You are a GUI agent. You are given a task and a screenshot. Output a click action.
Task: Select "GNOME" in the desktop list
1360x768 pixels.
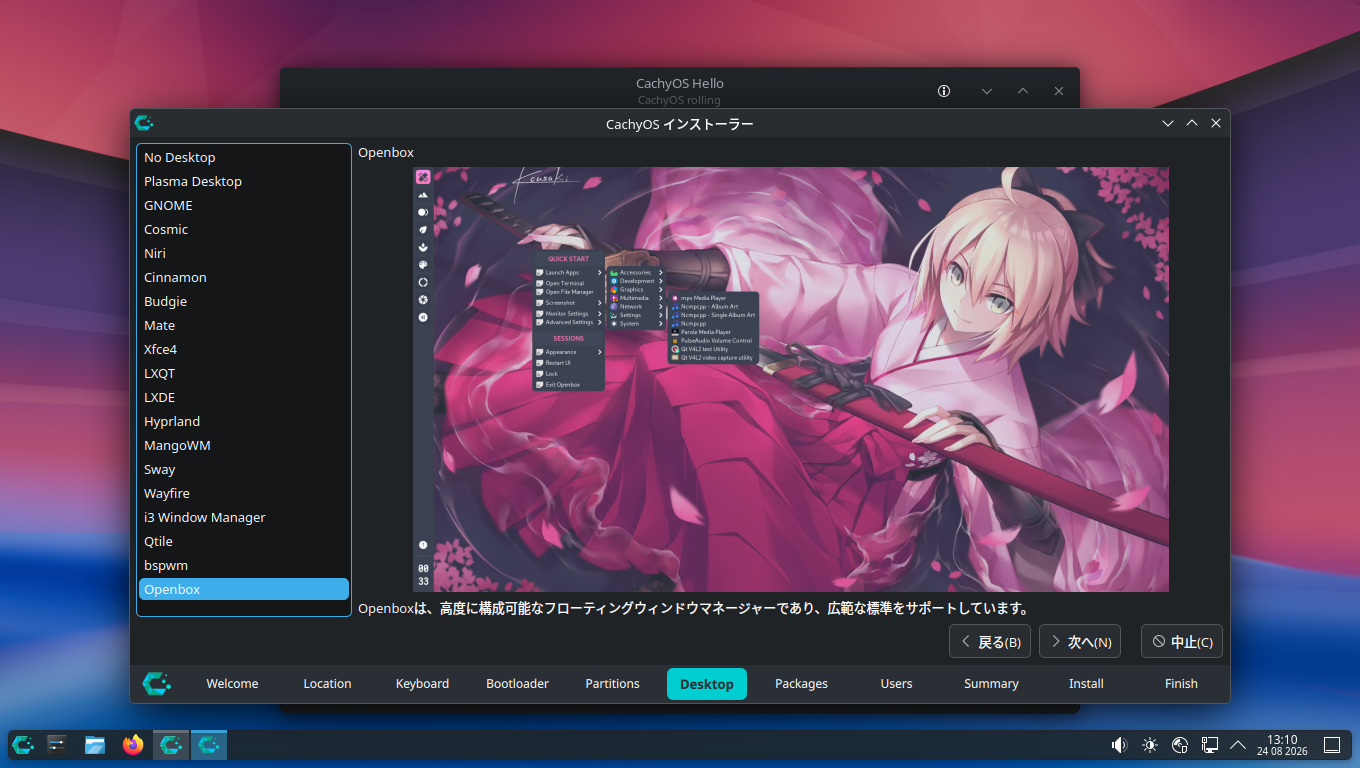point(244,205)
